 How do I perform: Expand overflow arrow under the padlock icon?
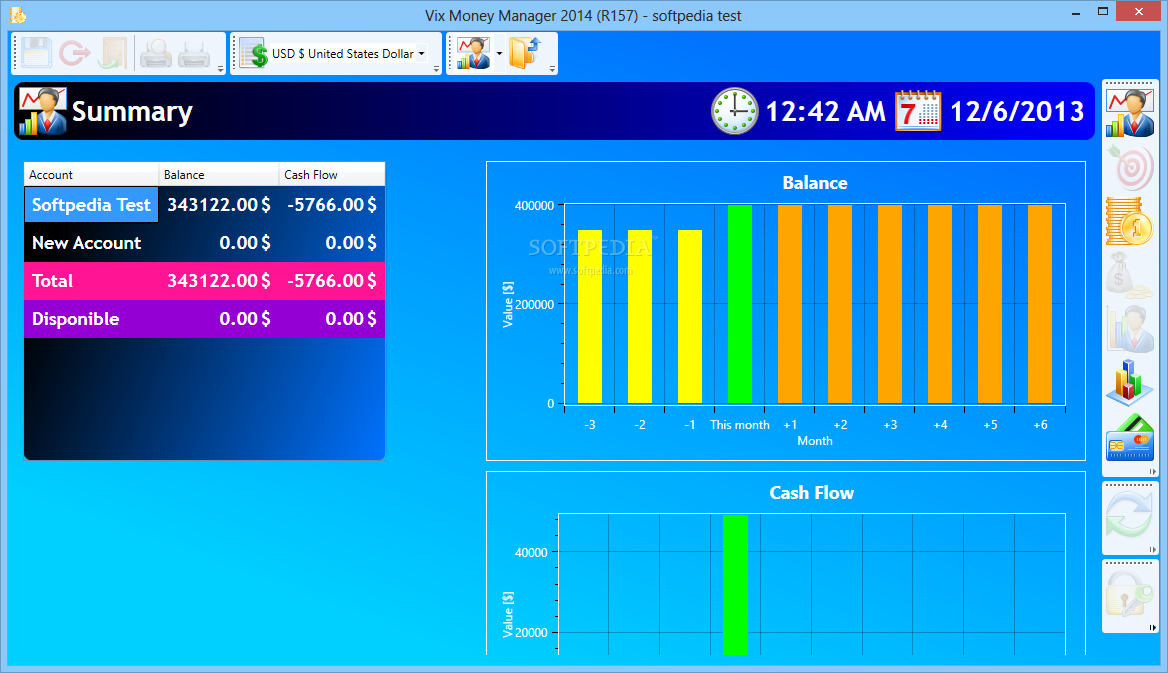[1152, 628]
